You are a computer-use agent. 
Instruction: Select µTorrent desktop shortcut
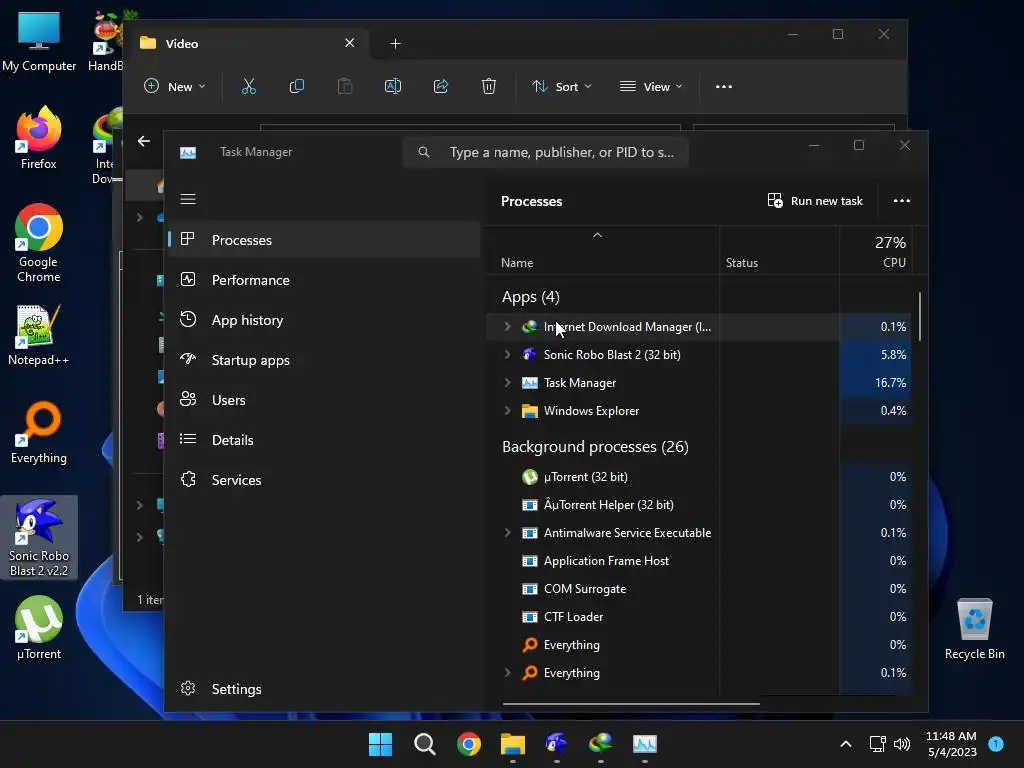(39, 628)
